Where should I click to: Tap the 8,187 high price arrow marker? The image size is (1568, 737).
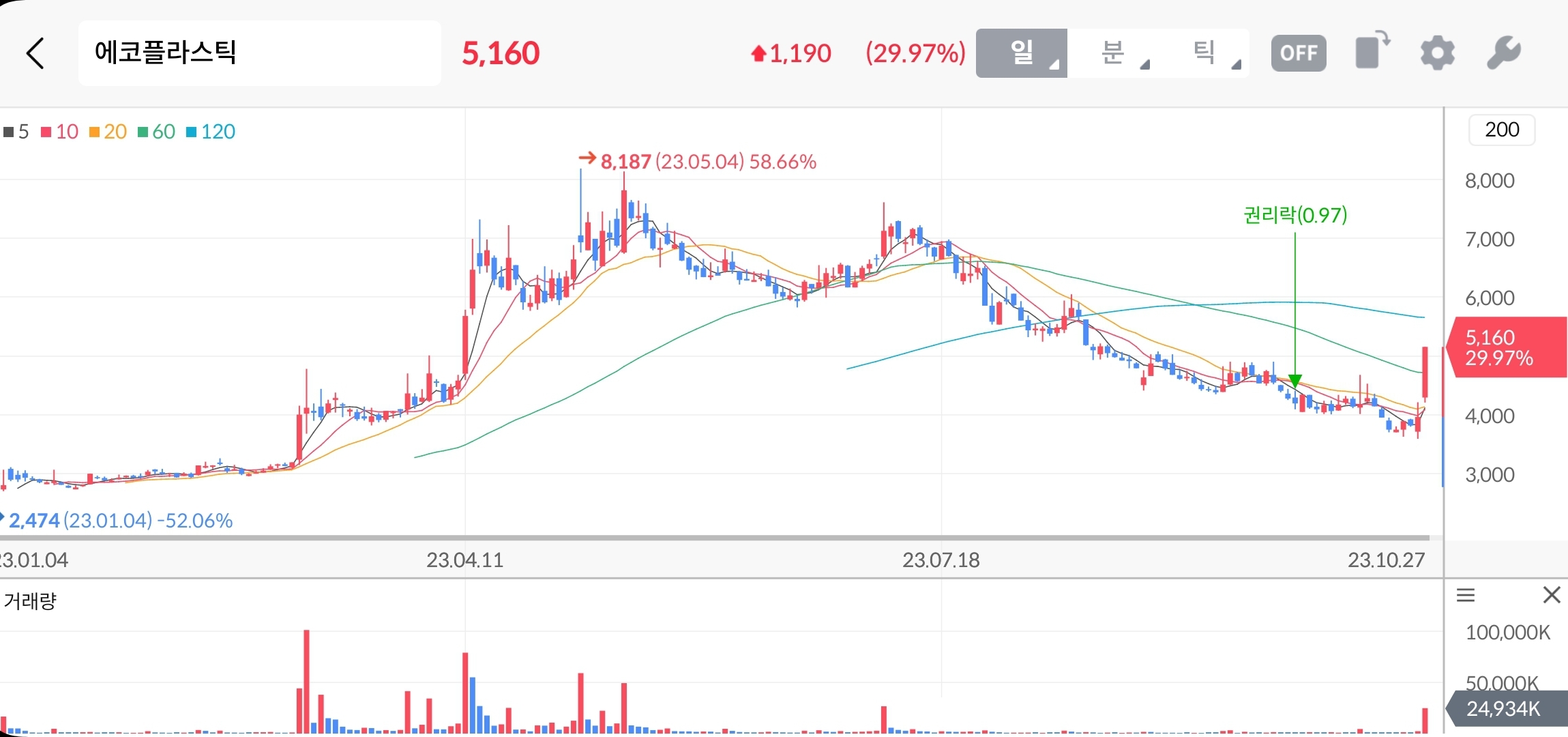pos(587,159)
